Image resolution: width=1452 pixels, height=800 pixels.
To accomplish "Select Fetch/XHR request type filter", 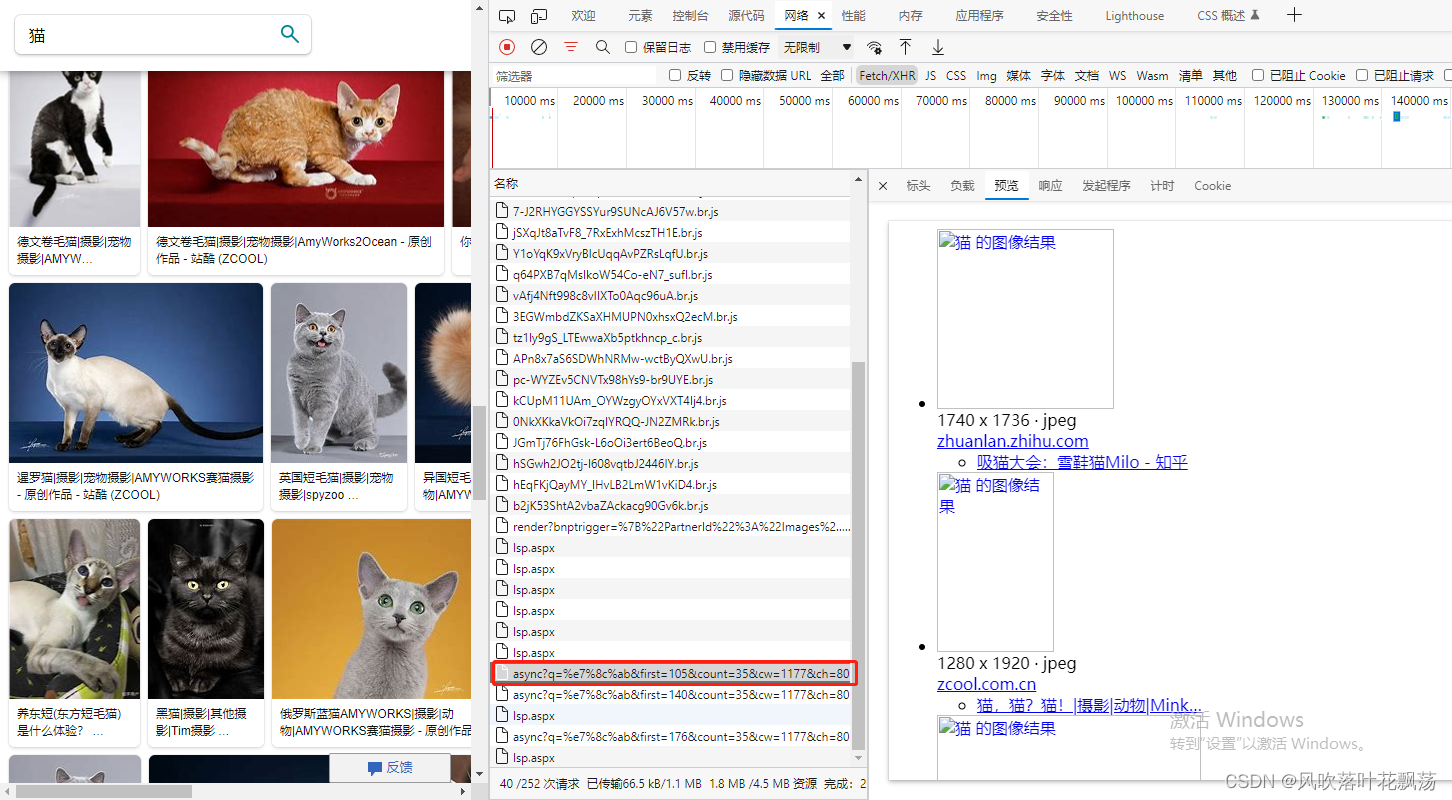I will 887,75.
